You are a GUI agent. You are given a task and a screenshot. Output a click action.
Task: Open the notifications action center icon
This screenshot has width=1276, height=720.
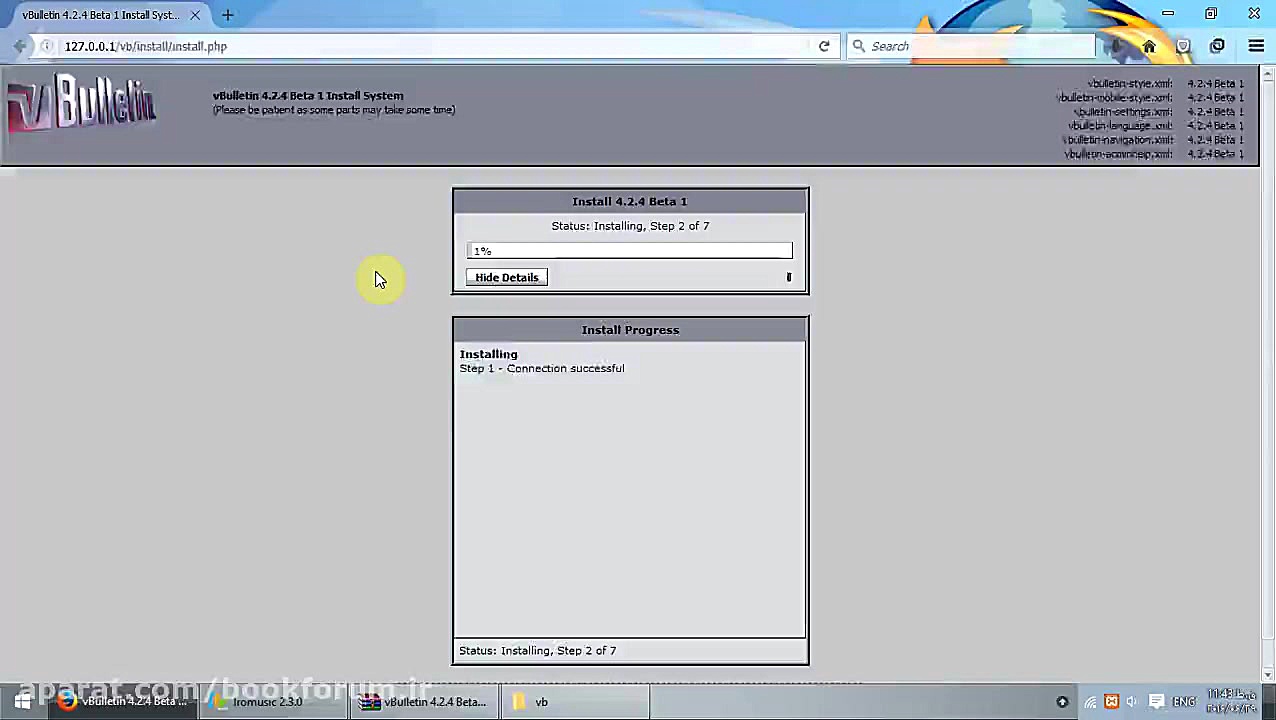pos(1156,702)
